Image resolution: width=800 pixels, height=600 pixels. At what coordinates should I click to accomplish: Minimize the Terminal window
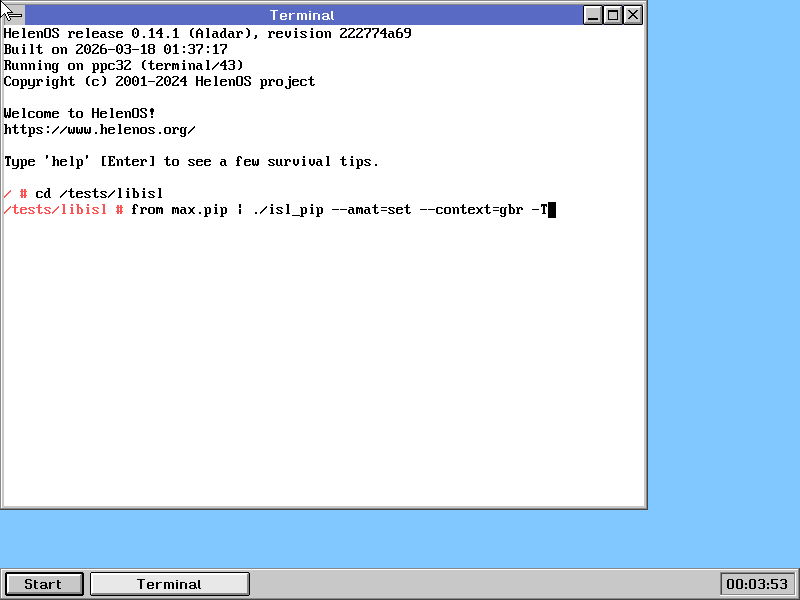tap(593, 15)
